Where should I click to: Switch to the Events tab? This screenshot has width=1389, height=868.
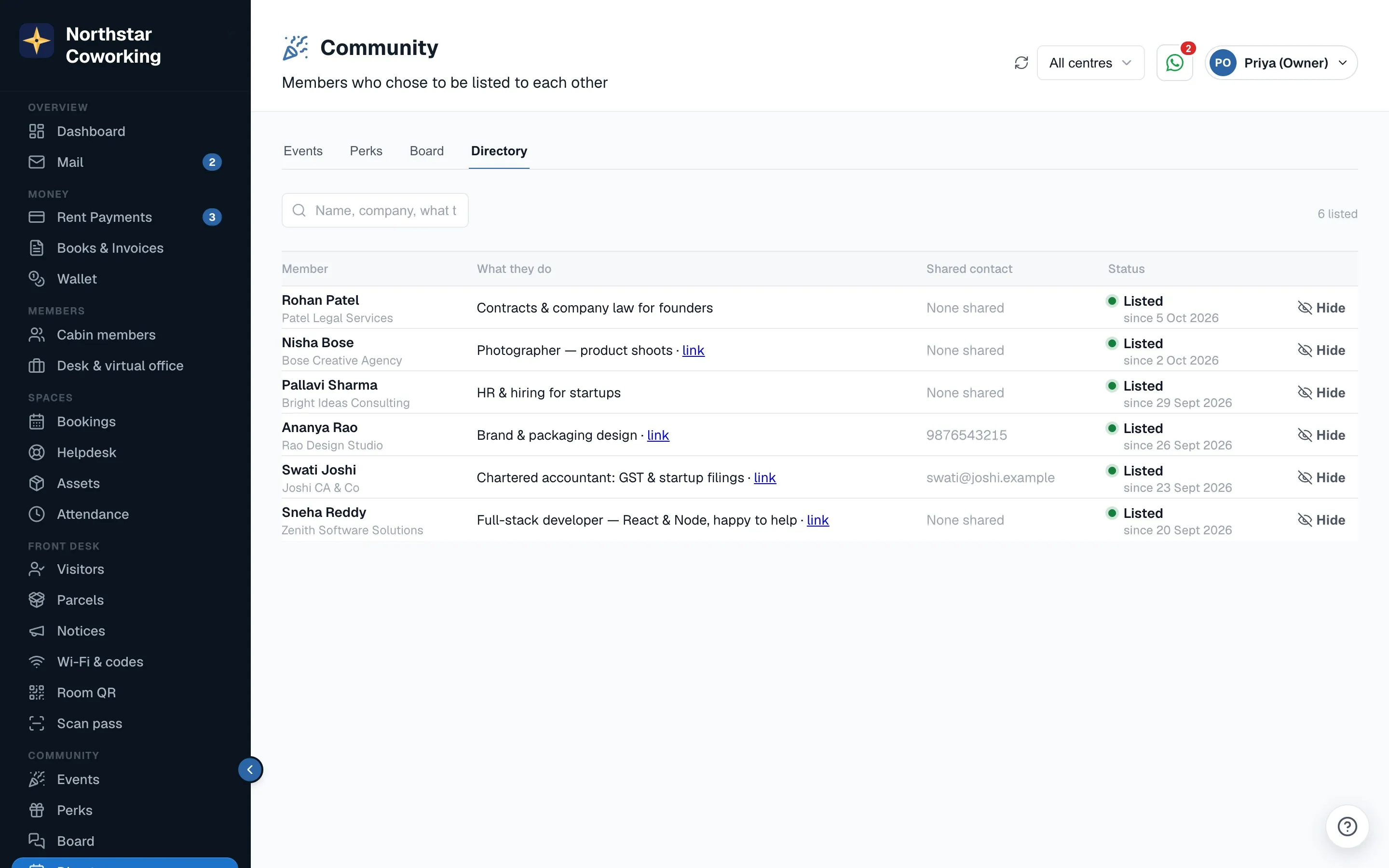click(x=303, y=151)
